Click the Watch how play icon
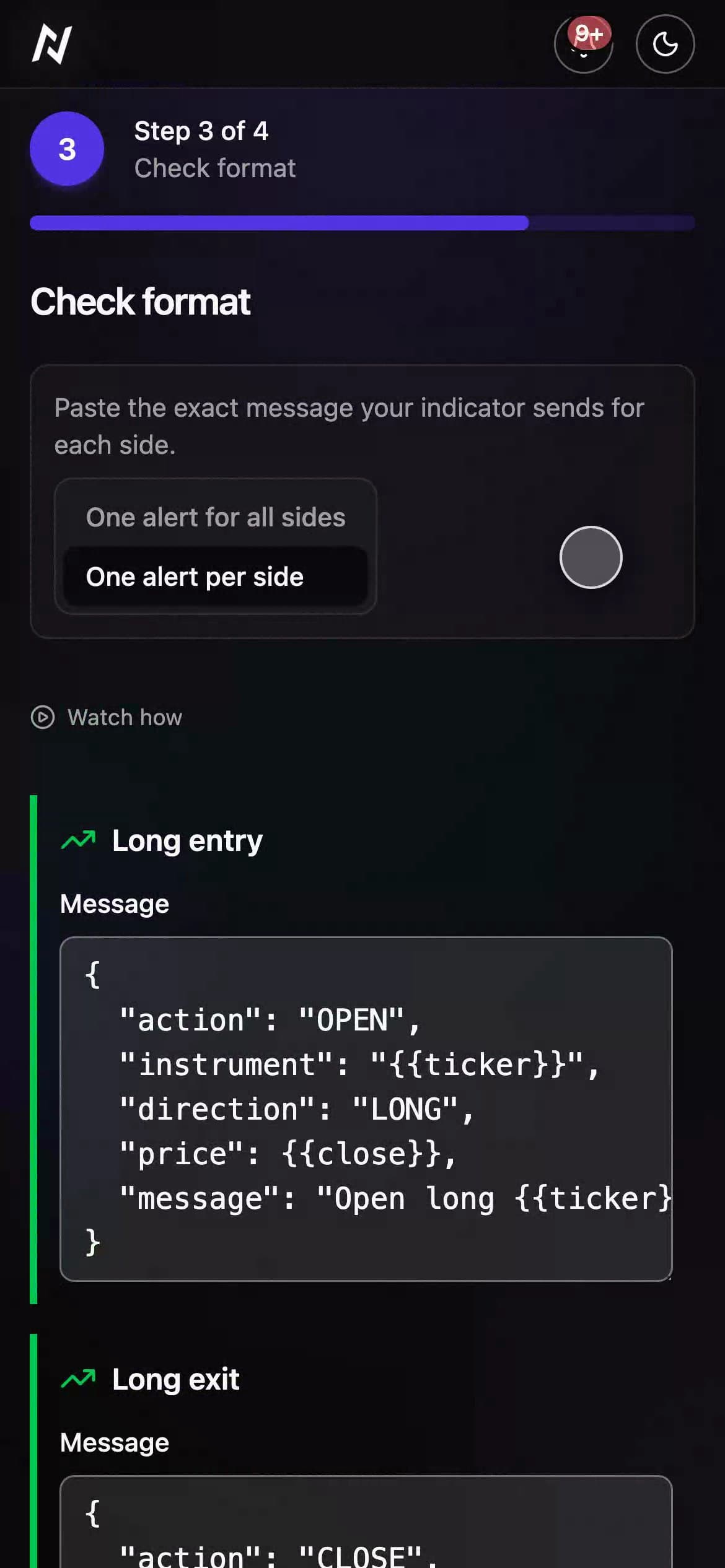The height and width of the screenshot is (1568, 725). (x=43, y=717)
